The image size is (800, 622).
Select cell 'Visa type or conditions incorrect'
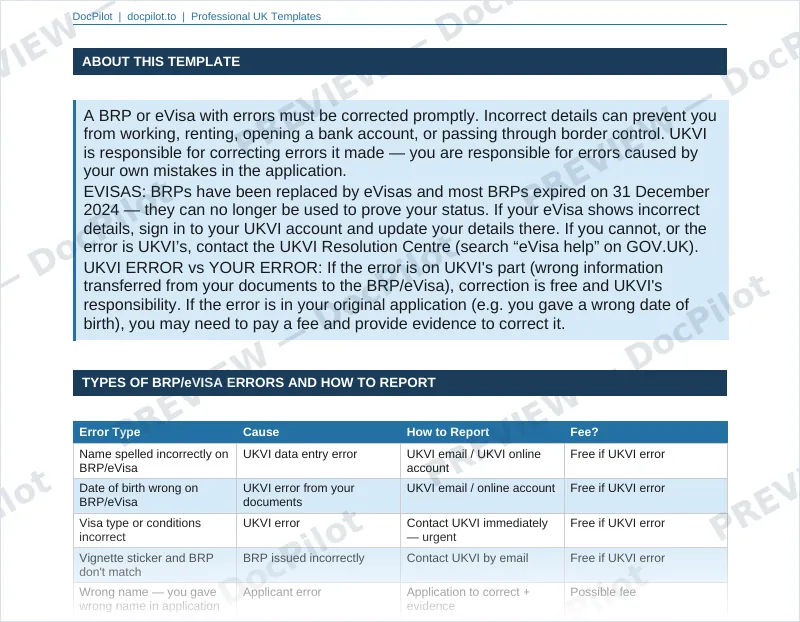(155, 530)
